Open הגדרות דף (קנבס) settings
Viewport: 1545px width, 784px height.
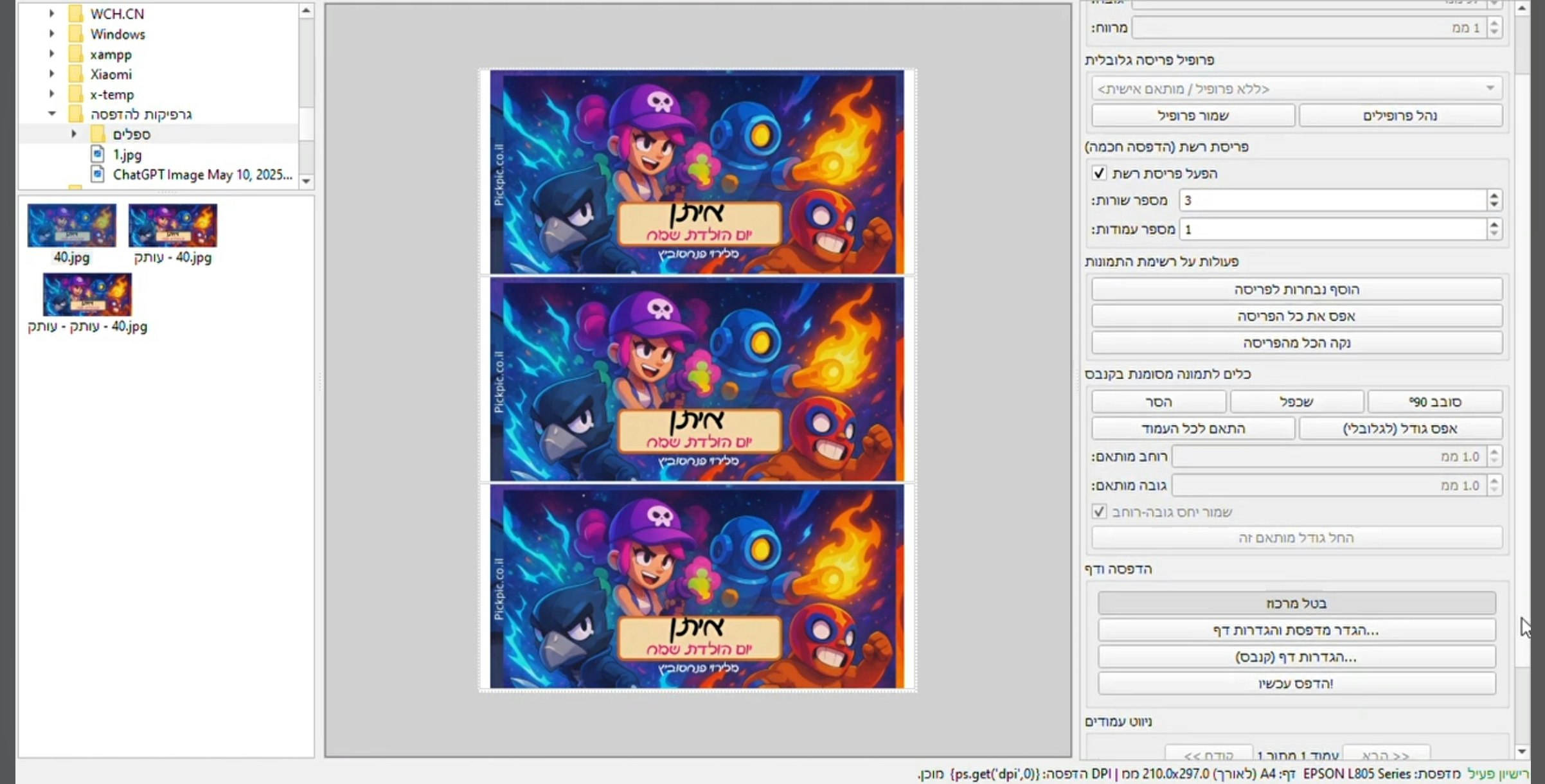pyautogui.click(x=1296, y=657)
